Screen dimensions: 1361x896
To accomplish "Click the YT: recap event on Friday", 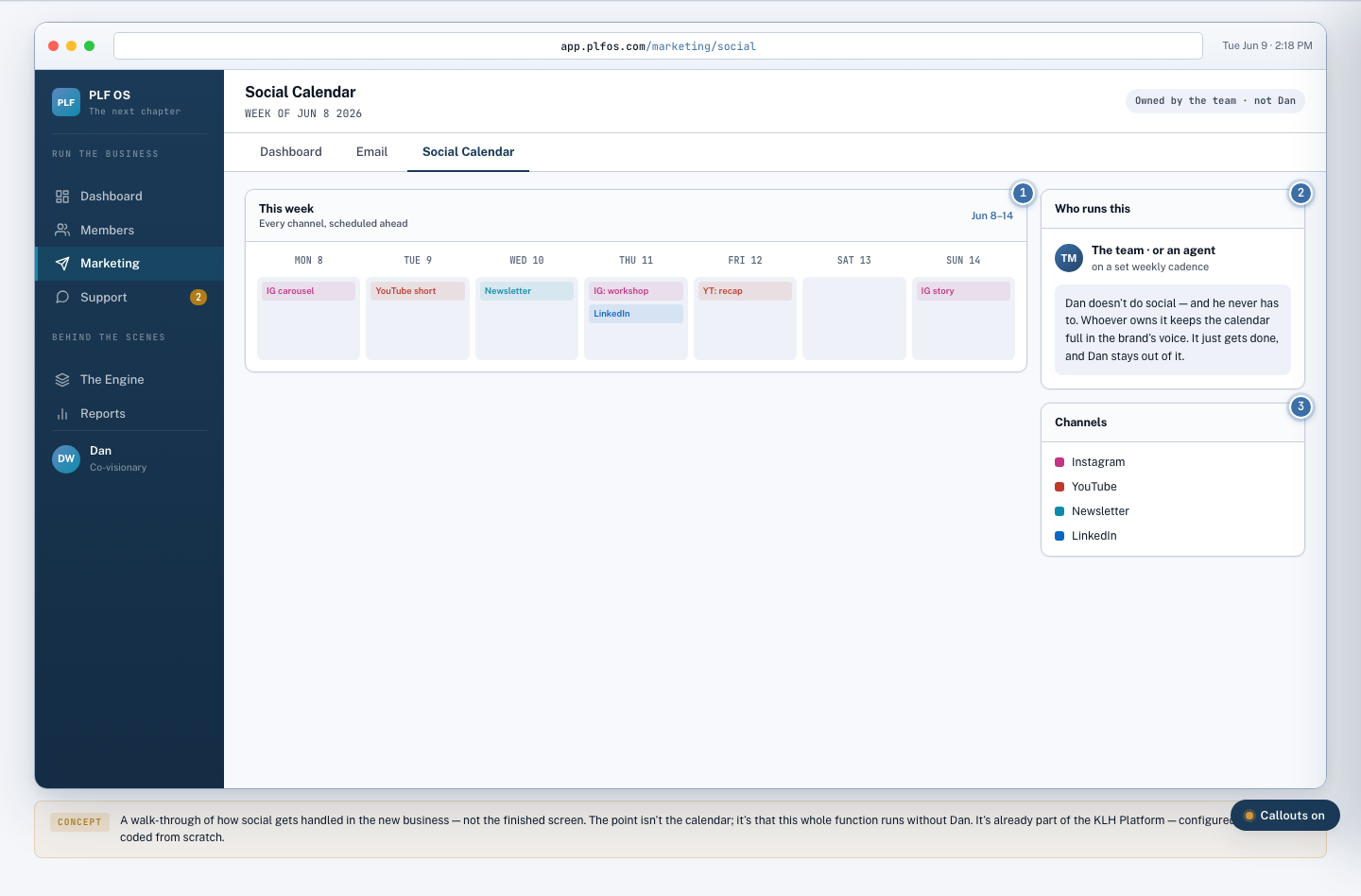I will pos(745,291).
